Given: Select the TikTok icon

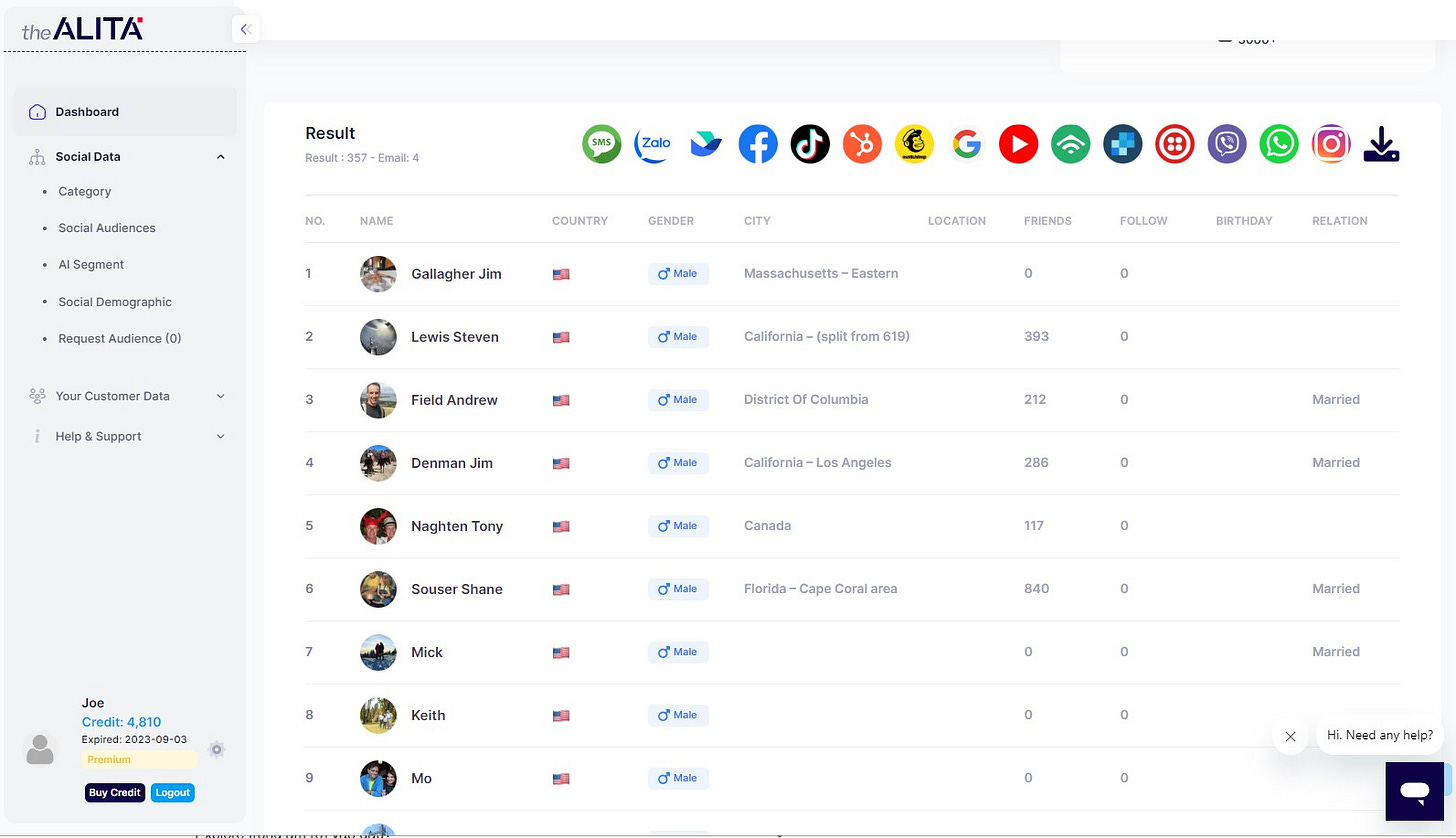Looking at the screenshot, I should point(810,145).
